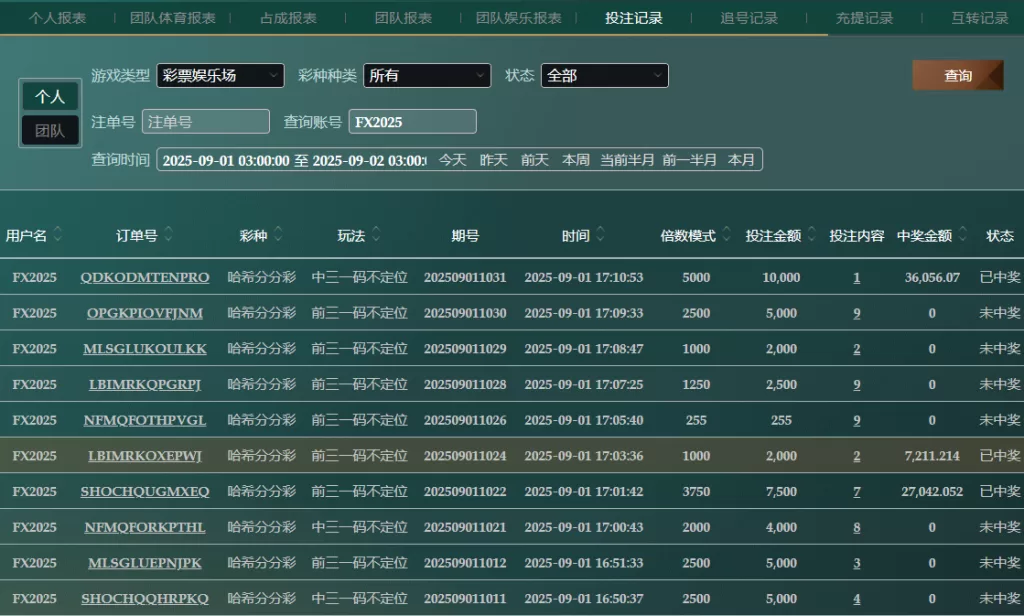
Task: Sort table by 用户名 column arrows
Action: (x=58, y=235)
